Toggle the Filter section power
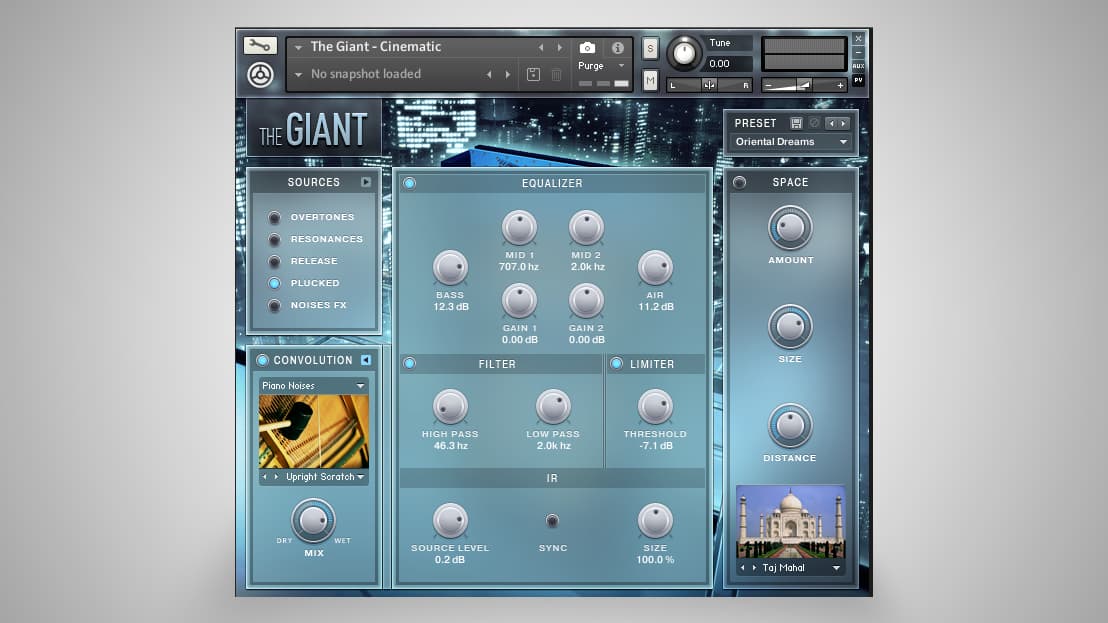This screenshot has height=623, width=1108. coord(409,364)
